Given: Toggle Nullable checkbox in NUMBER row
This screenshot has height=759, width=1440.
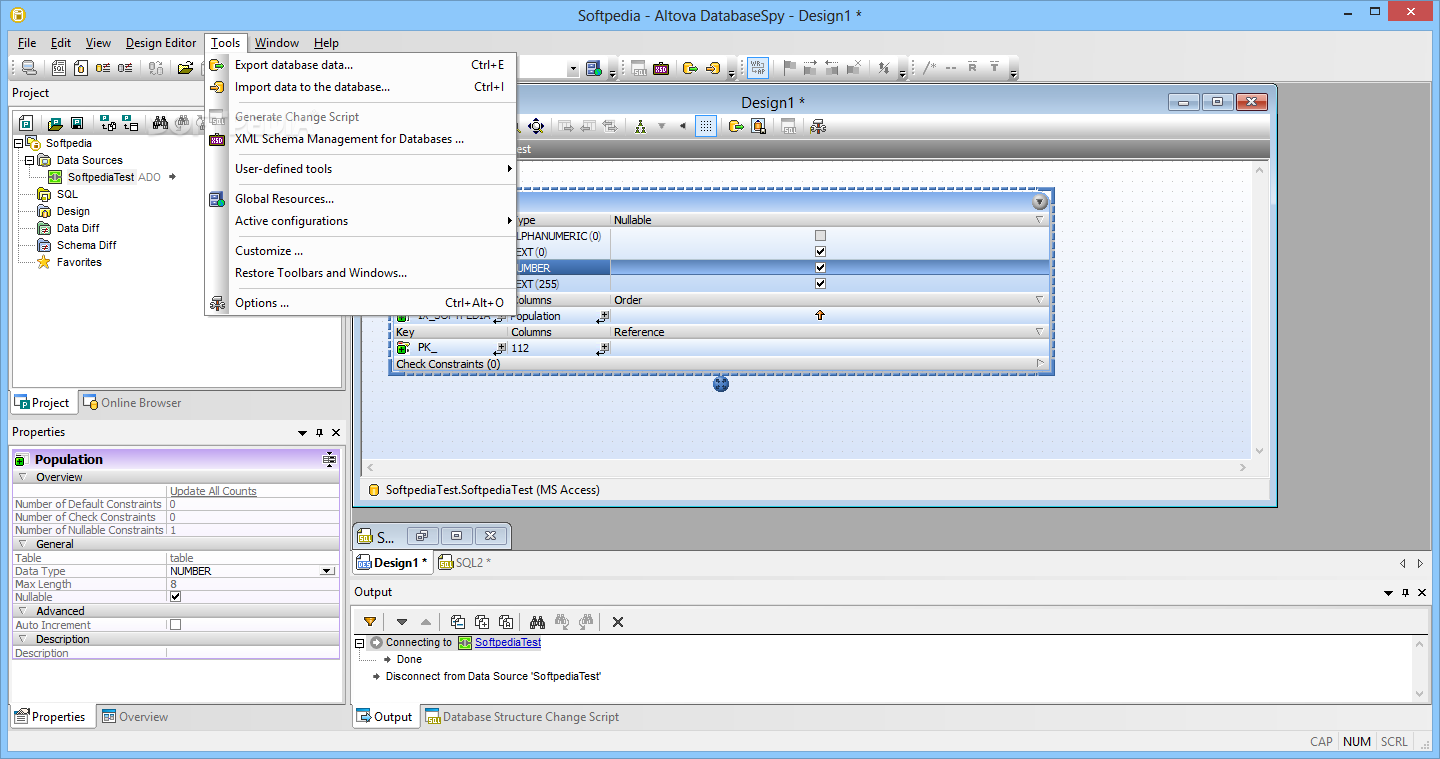Looking at the screenshot, I should point(821,268).
